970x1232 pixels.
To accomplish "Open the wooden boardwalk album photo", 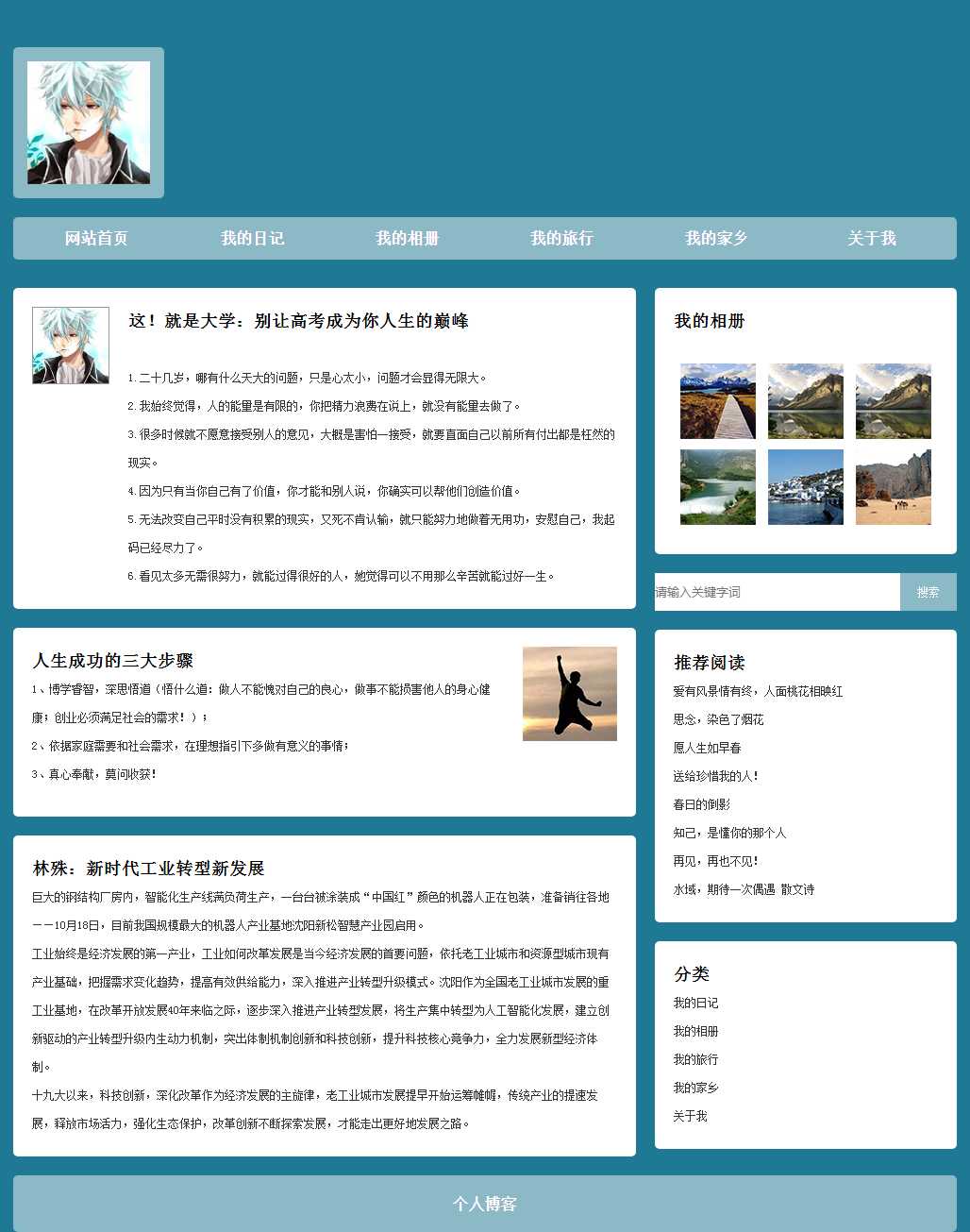I will (x=717, y=401).
